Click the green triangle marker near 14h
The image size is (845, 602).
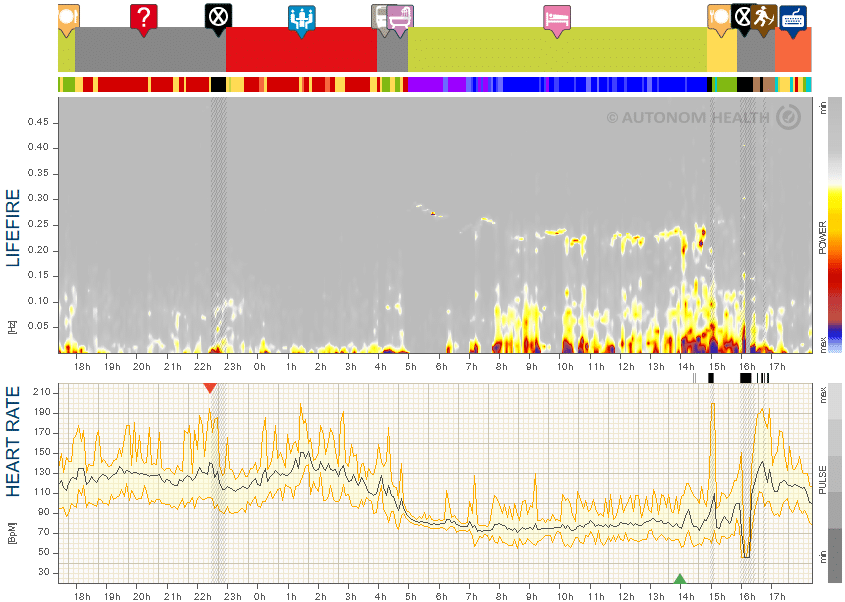tap(680, 579)
